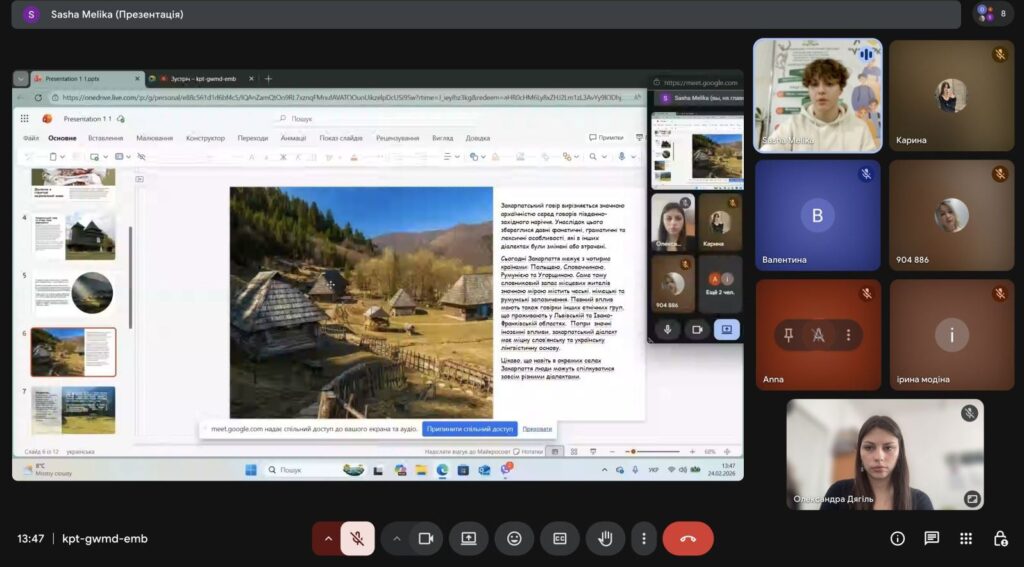
Task: Show meeting details info icon
Action: [x=898, y=538]
